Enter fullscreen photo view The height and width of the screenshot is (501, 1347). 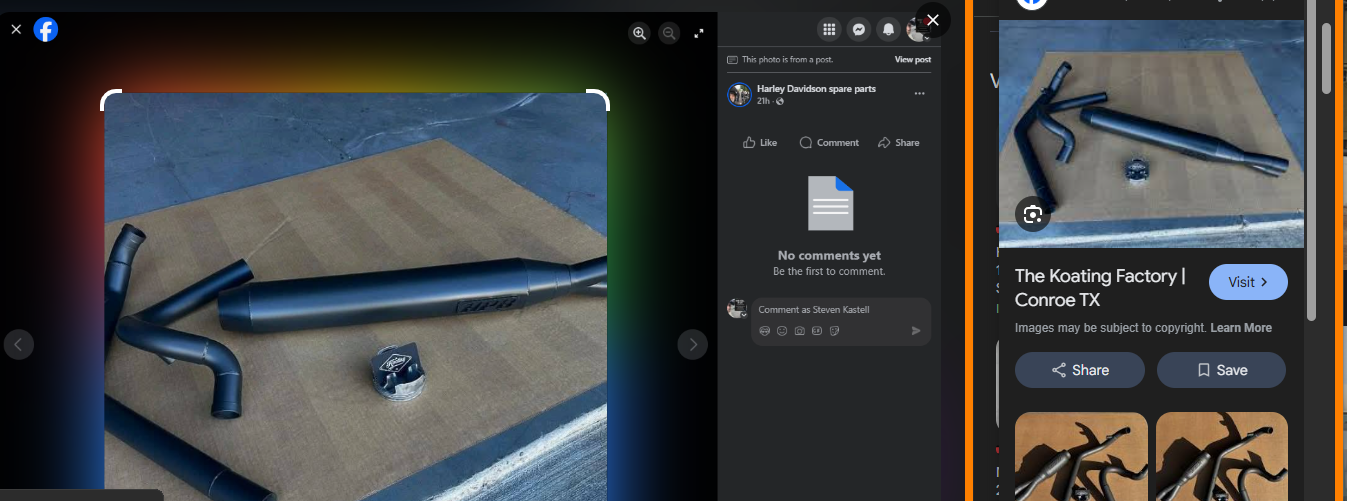pos(699,33)
